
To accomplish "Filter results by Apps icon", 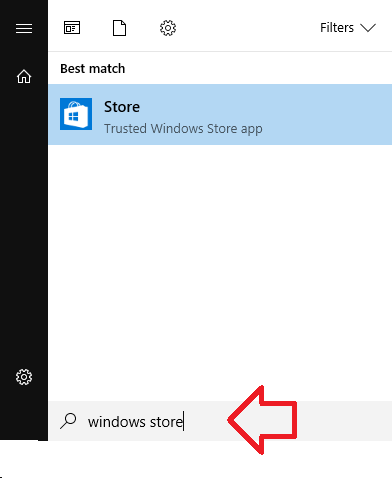I will (72, 28).
